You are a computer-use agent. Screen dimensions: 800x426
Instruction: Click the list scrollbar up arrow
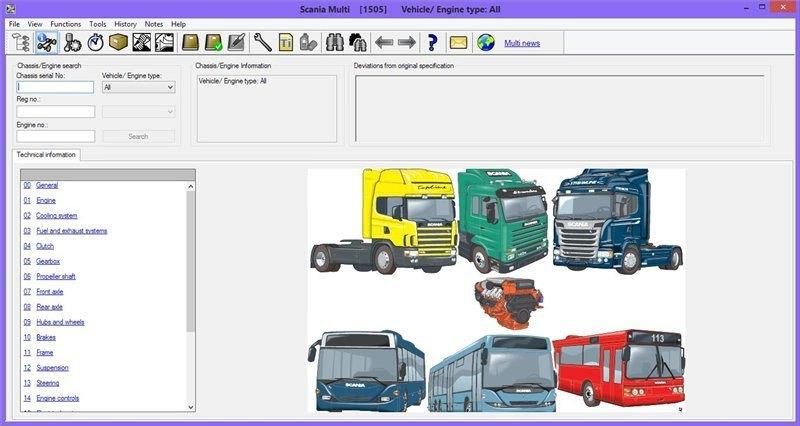click(x=191, y=187)
